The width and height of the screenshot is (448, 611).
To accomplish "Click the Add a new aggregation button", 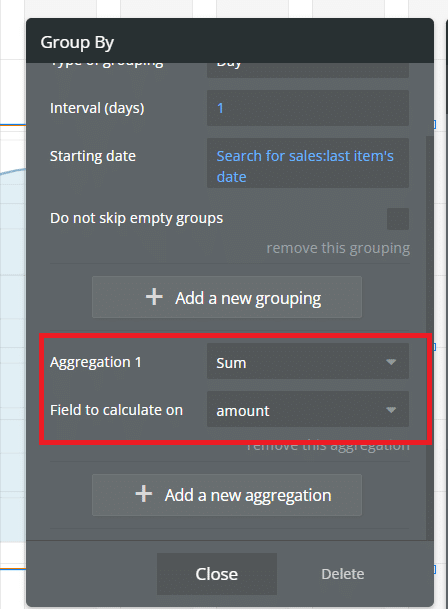I will pos(227,495).
